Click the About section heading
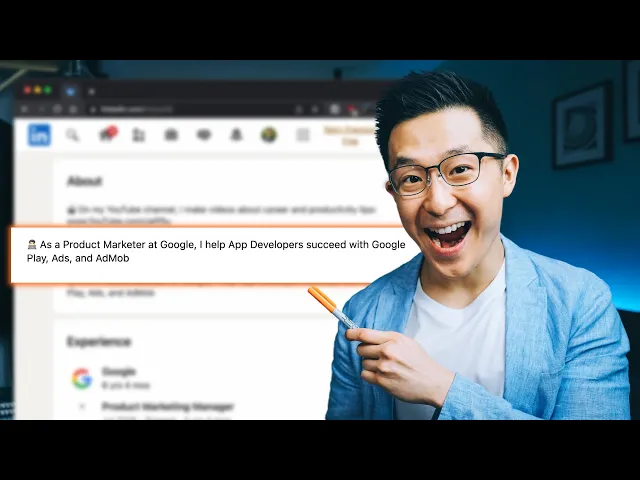This screenshot has width=640, height=480. [84, 181]
